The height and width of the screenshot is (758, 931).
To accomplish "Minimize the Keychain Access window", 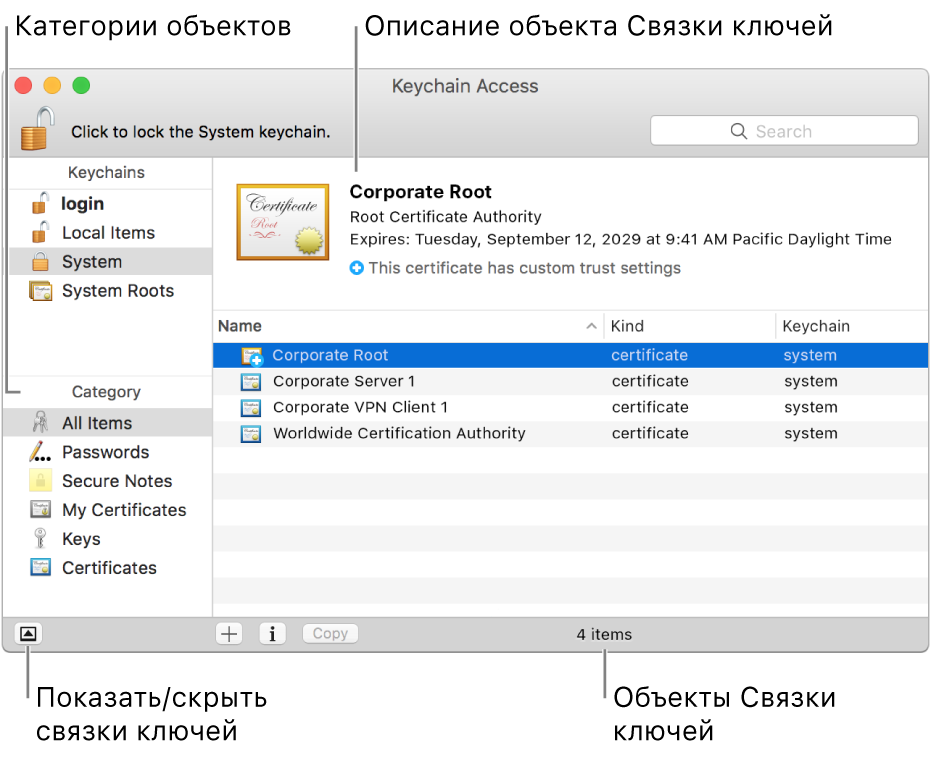I will (x=52, y=86).
